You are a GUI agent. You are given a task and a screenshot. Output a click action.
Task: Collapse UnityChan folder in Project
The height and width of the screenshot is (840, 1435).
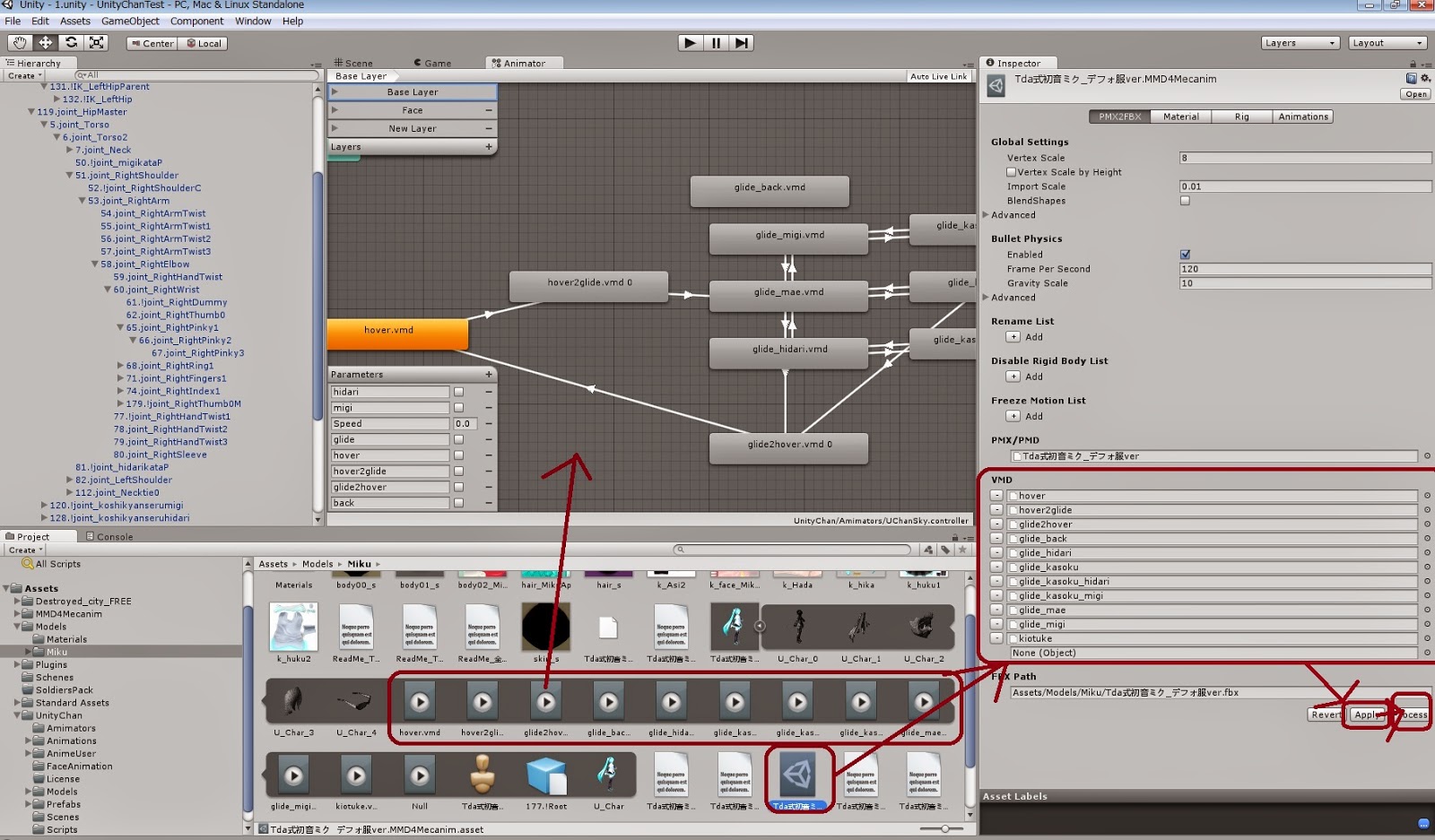[17, 715]
